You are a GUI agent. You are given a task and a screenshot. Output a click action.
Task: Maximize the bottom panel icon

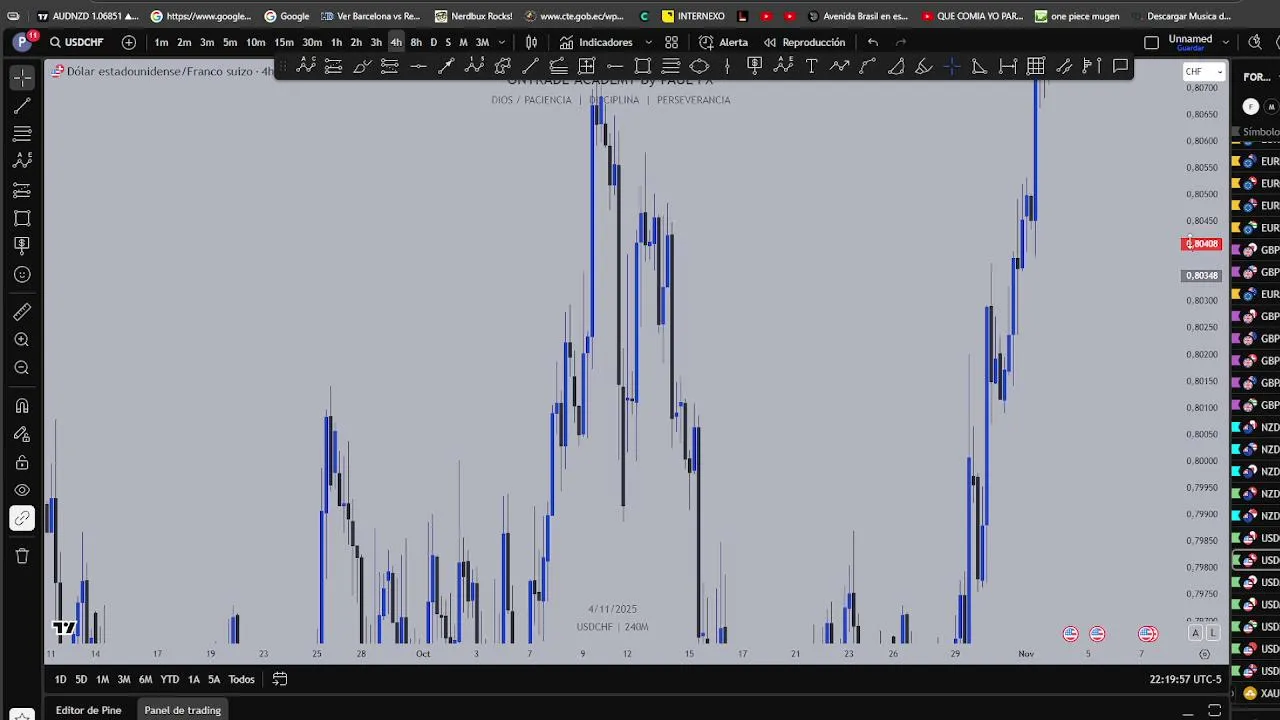tap(1214, 710)
